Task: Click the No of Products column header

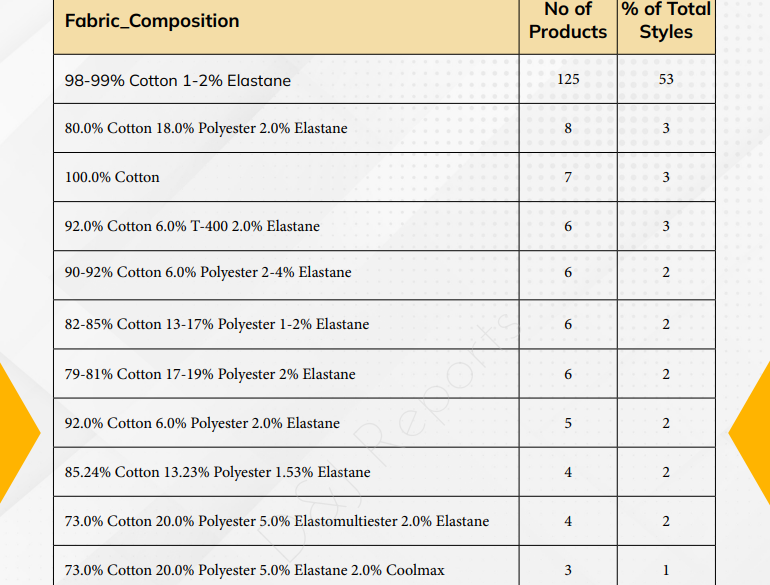Action: coord(568,20)
